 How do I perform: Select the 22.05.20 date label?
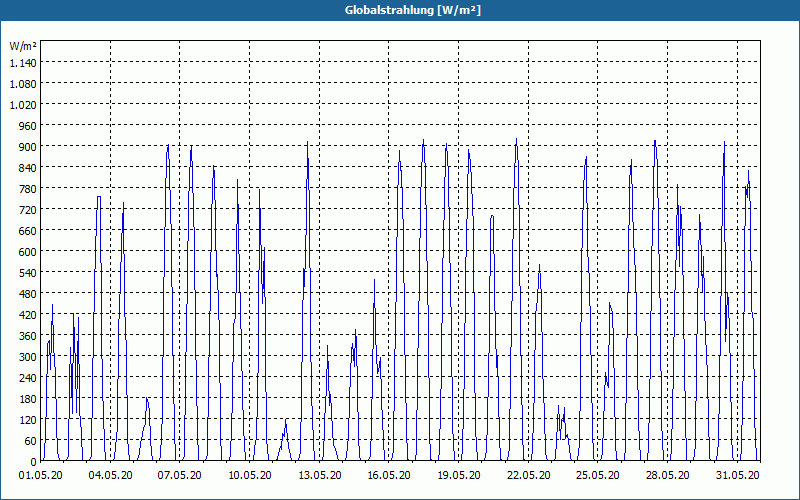pos(529,476)
